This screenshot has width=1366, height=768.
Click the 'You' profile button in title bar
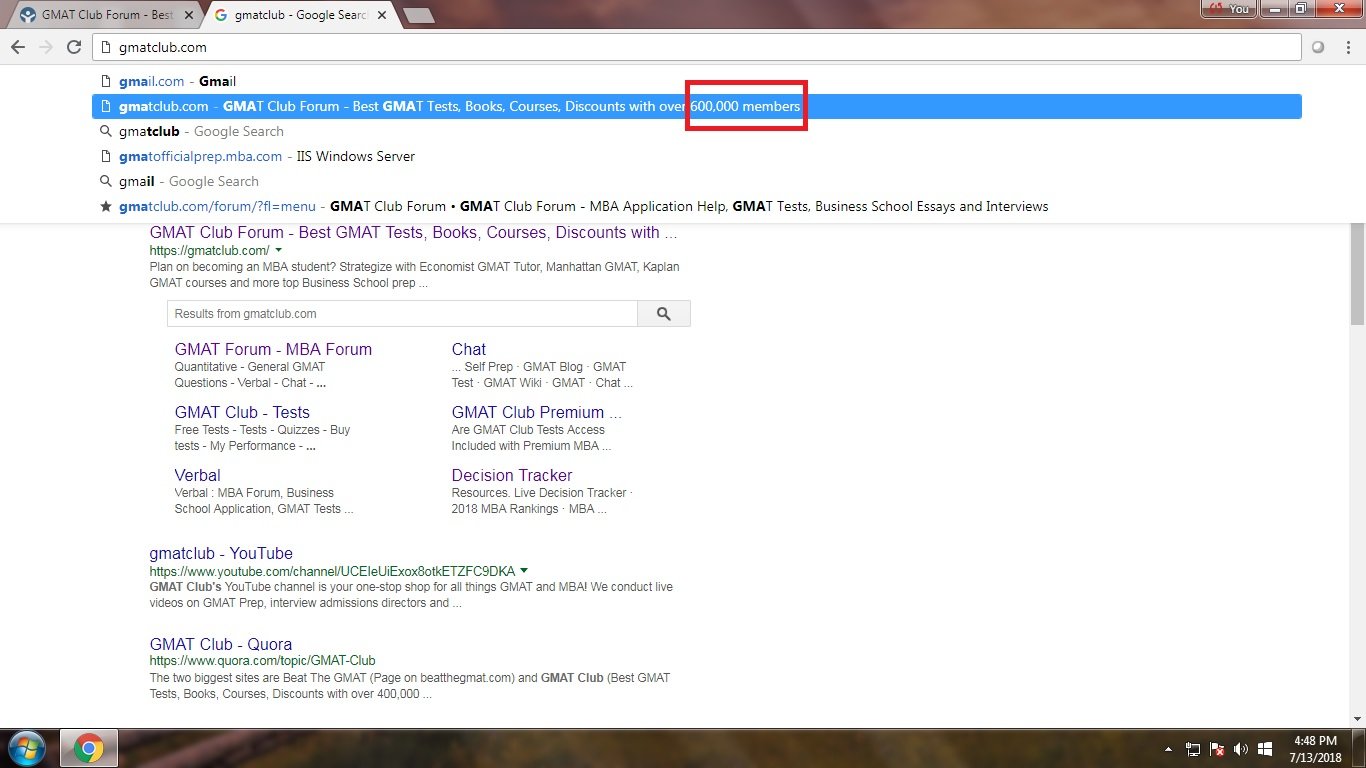click(1228, 9)
